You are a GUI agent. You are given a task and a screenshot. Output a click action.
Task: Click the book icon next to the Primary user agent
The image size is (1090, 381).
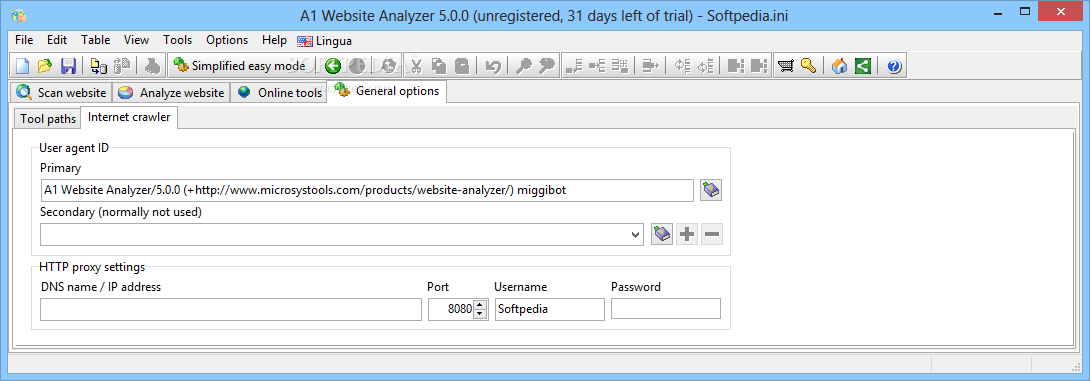[x=711, y=190]
